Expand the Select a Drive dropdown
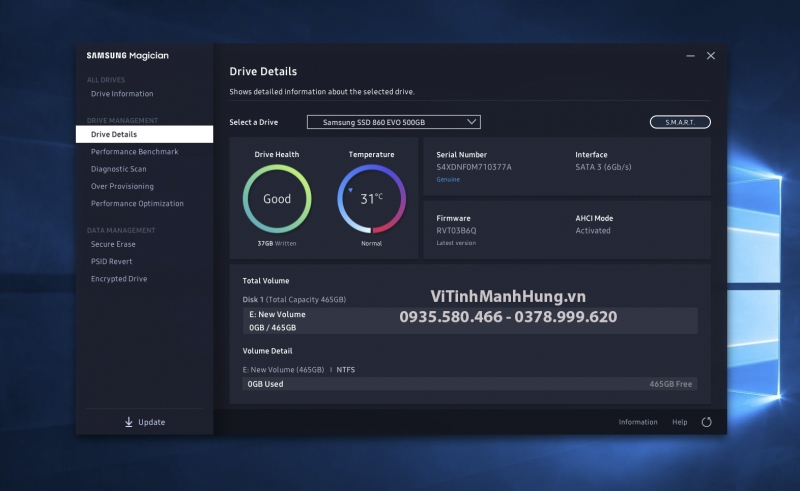Viewport: 800px width, 491px height. pos(393,122)
